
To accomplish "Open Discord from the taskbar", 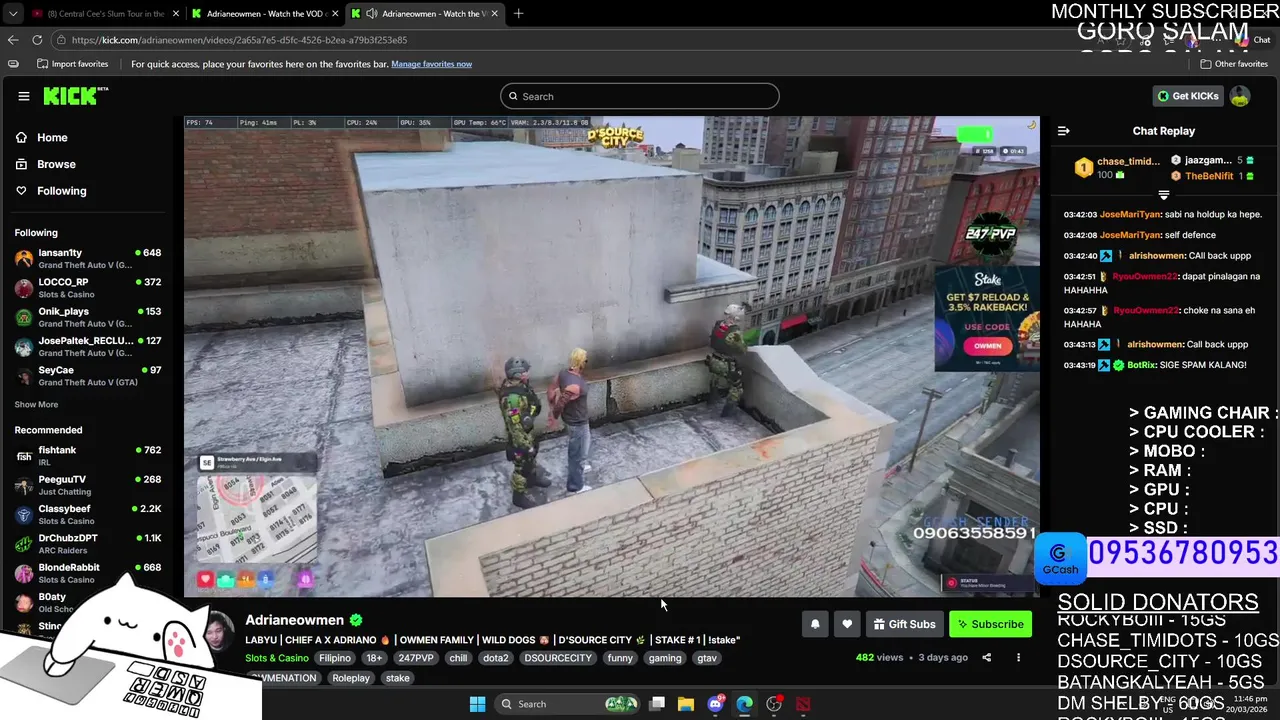I will coord(715,704).
